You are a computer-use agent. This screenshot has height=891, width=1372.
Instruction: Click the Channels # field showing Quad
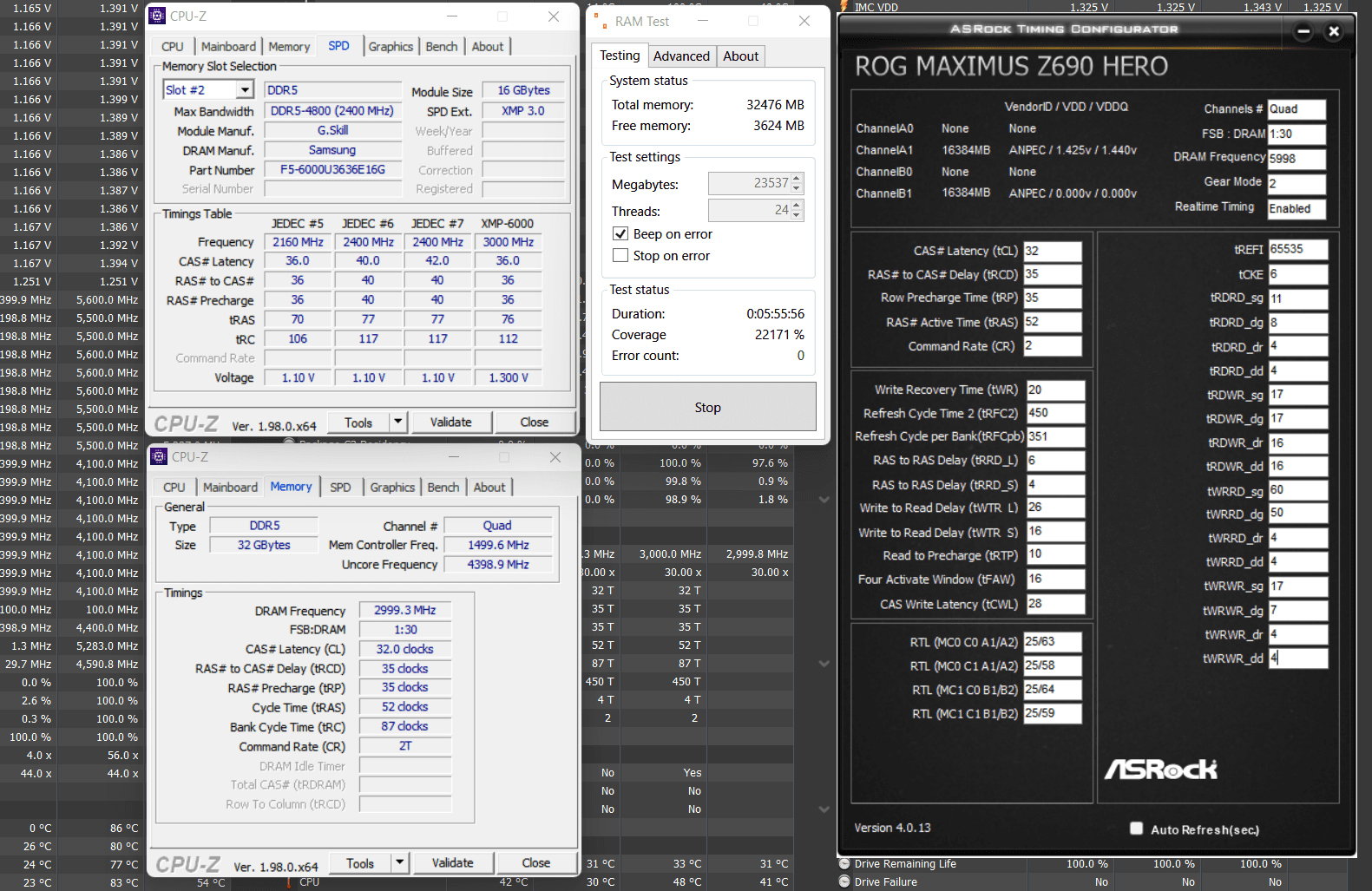[x=1297, y=109]
